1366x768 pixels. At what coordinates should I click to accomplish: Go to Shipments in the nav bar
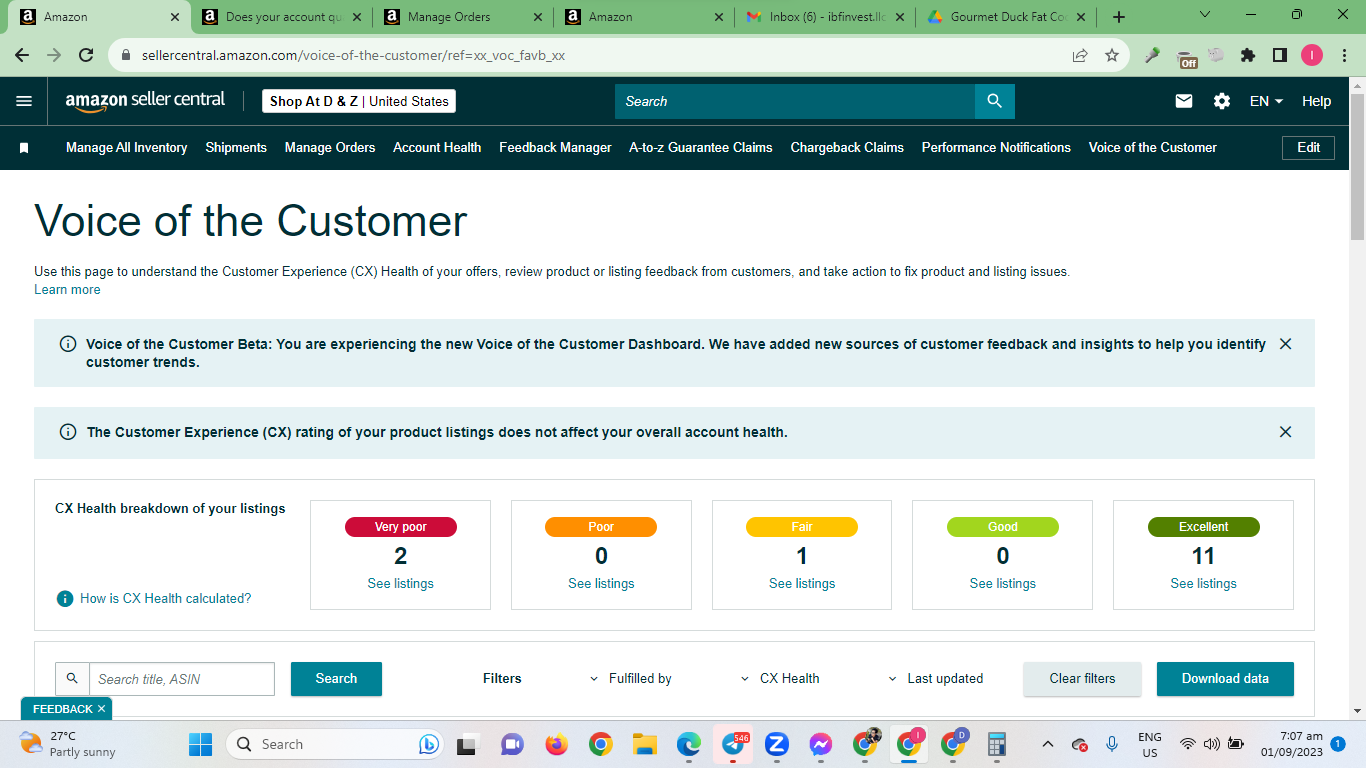click(236, 148)
